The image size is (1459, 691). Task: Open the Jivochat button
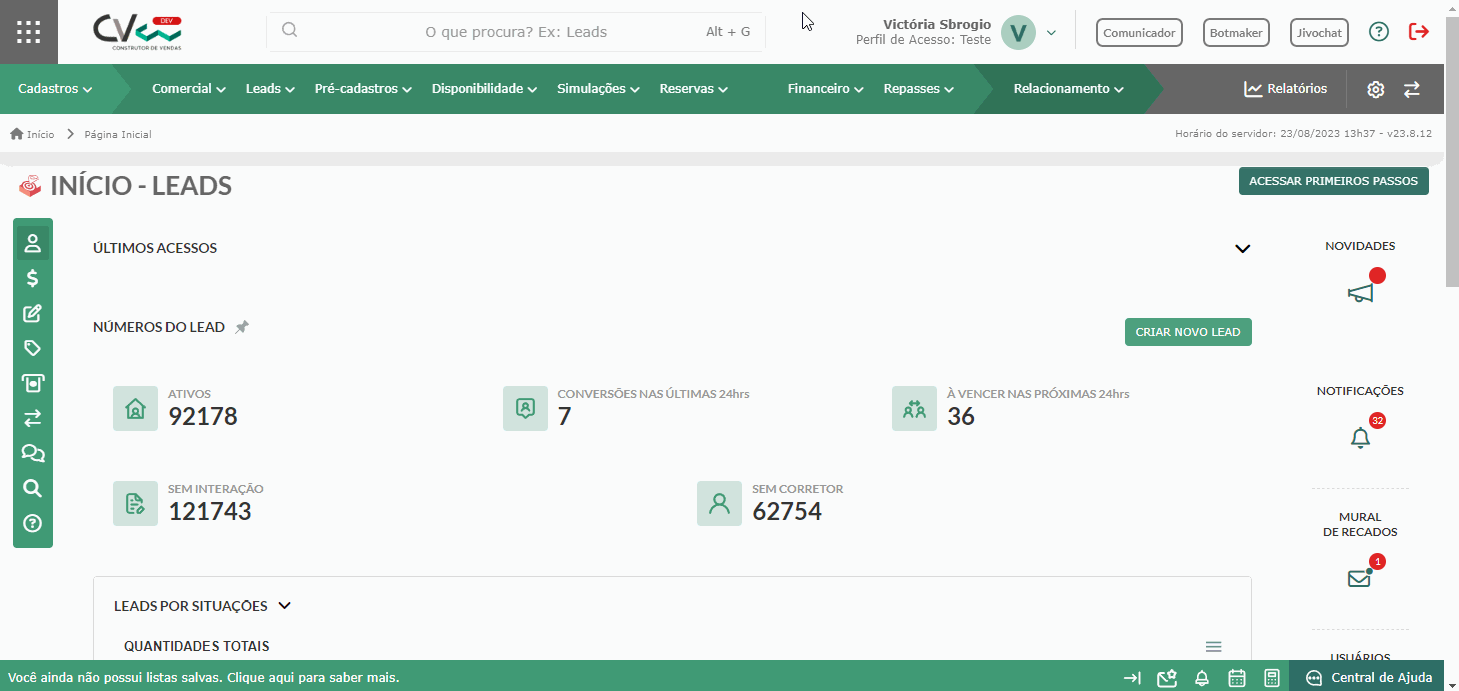pyautogui.click(x=1319, y=33)
